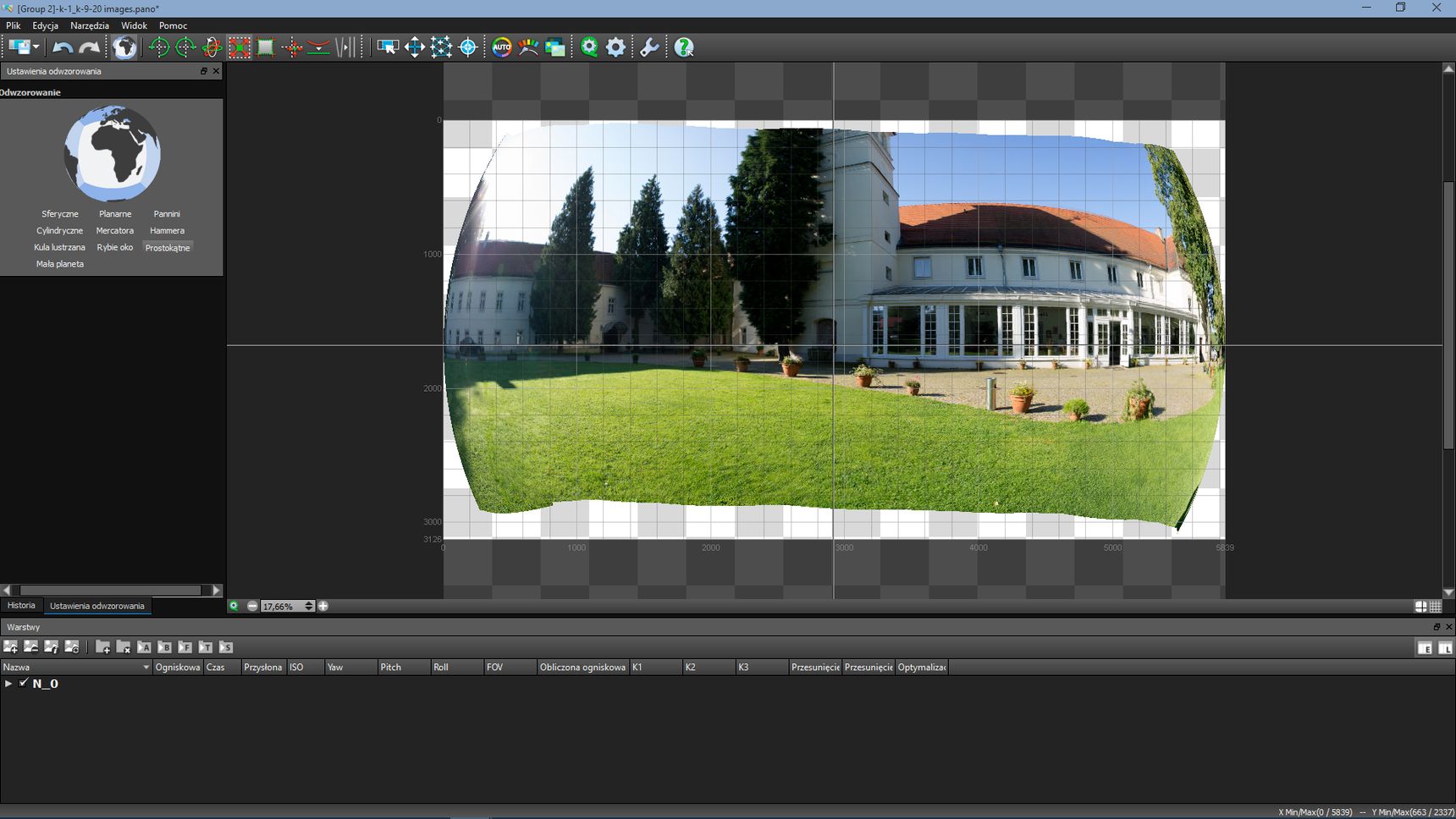1456x819 pixels.
Task: Click the automatic horizon icon
Action: [x=318, y=47]
